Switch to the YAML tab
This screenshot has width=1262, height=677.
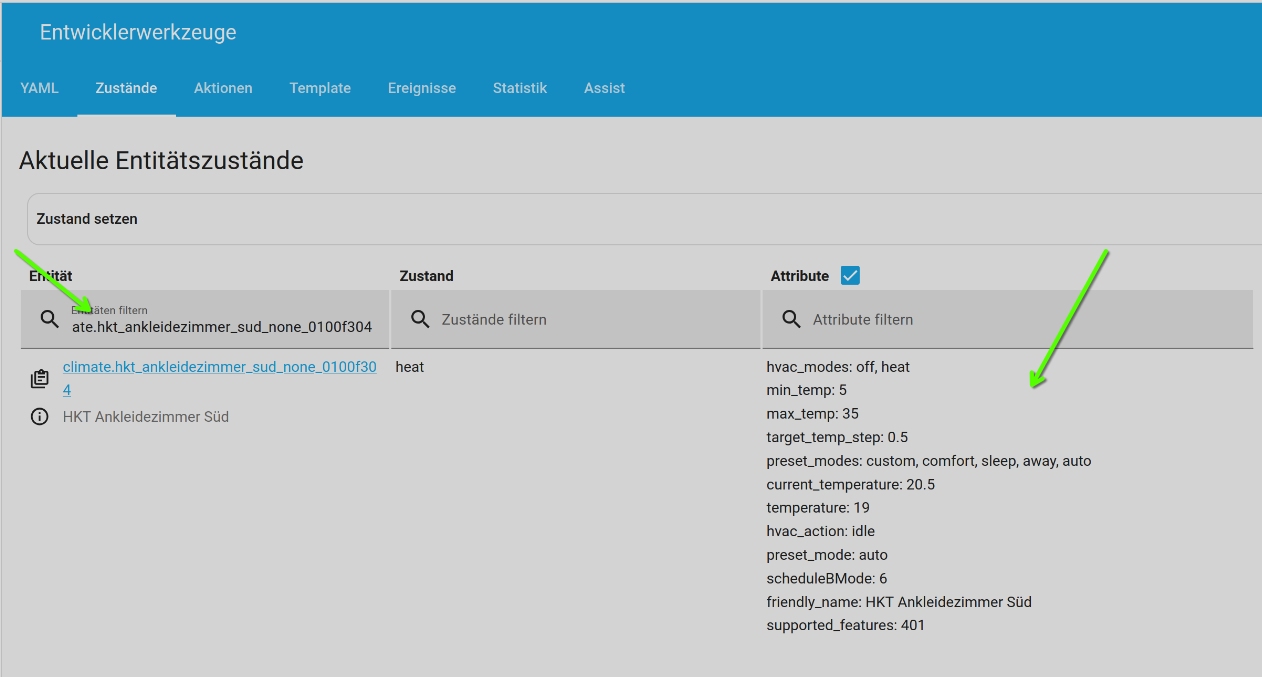tap(39, 88)
